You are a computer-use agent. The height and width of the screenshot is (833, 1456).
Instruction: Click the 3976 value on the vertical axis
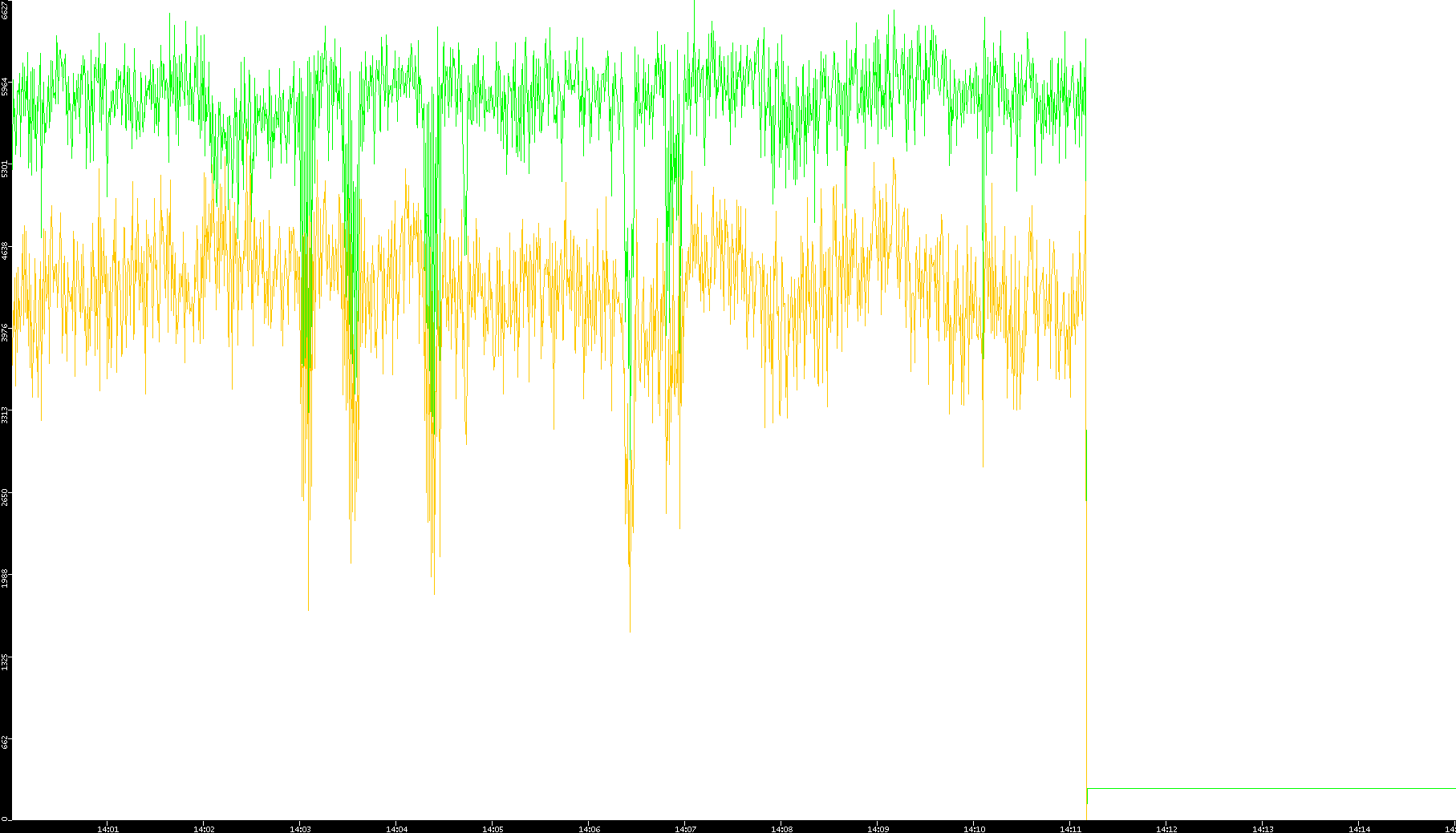5,333
